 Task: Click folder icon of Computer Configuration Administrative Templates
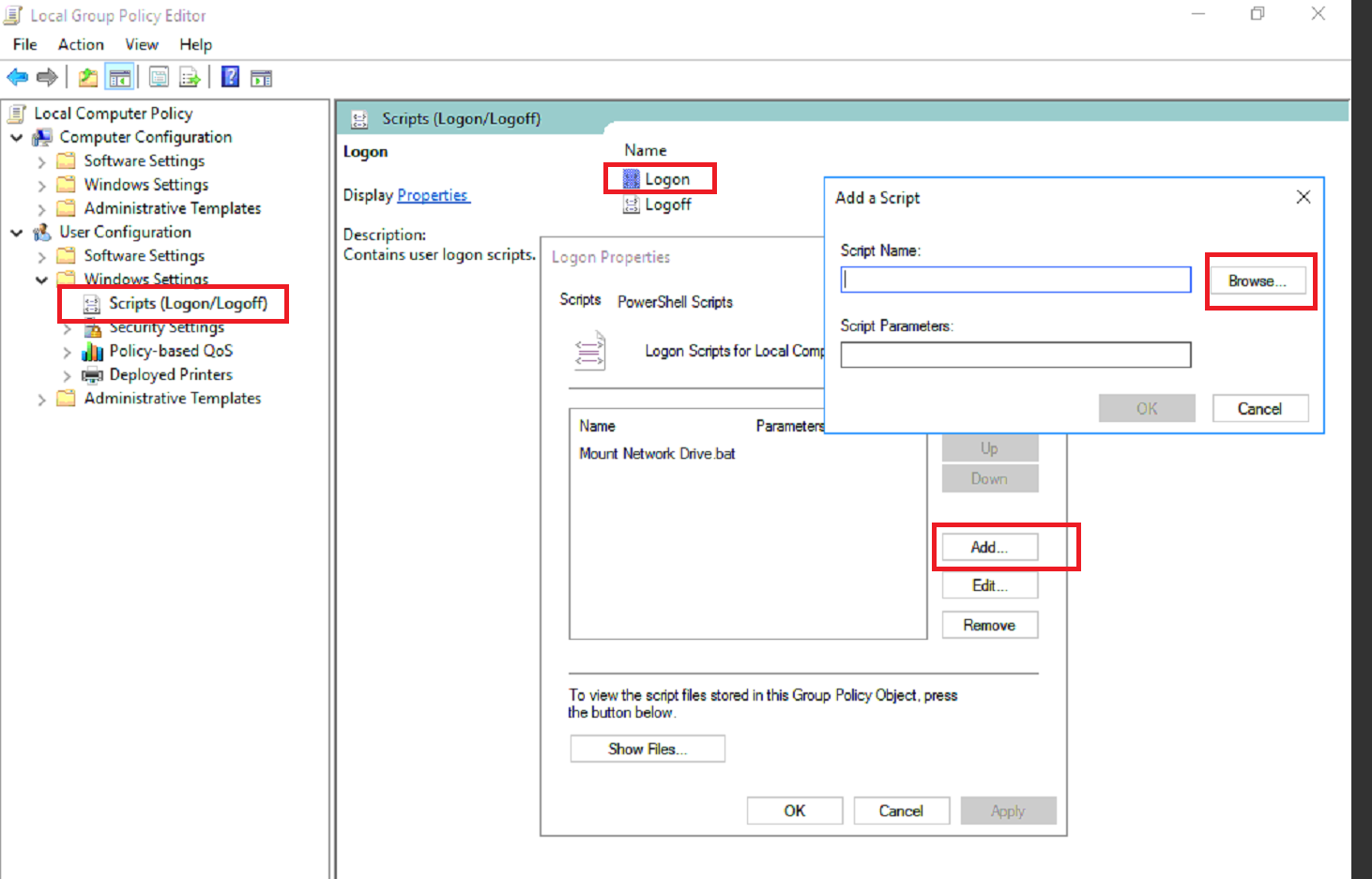[x=67, y=208]
